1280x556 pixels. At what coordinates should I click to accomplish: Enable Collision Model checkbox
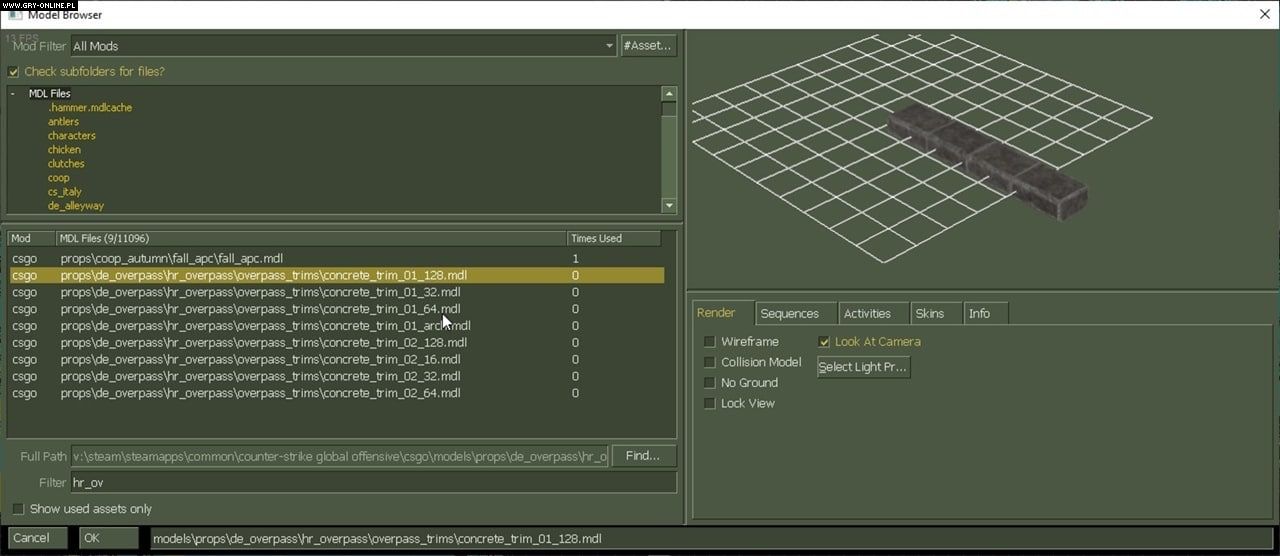click(710, 363)
